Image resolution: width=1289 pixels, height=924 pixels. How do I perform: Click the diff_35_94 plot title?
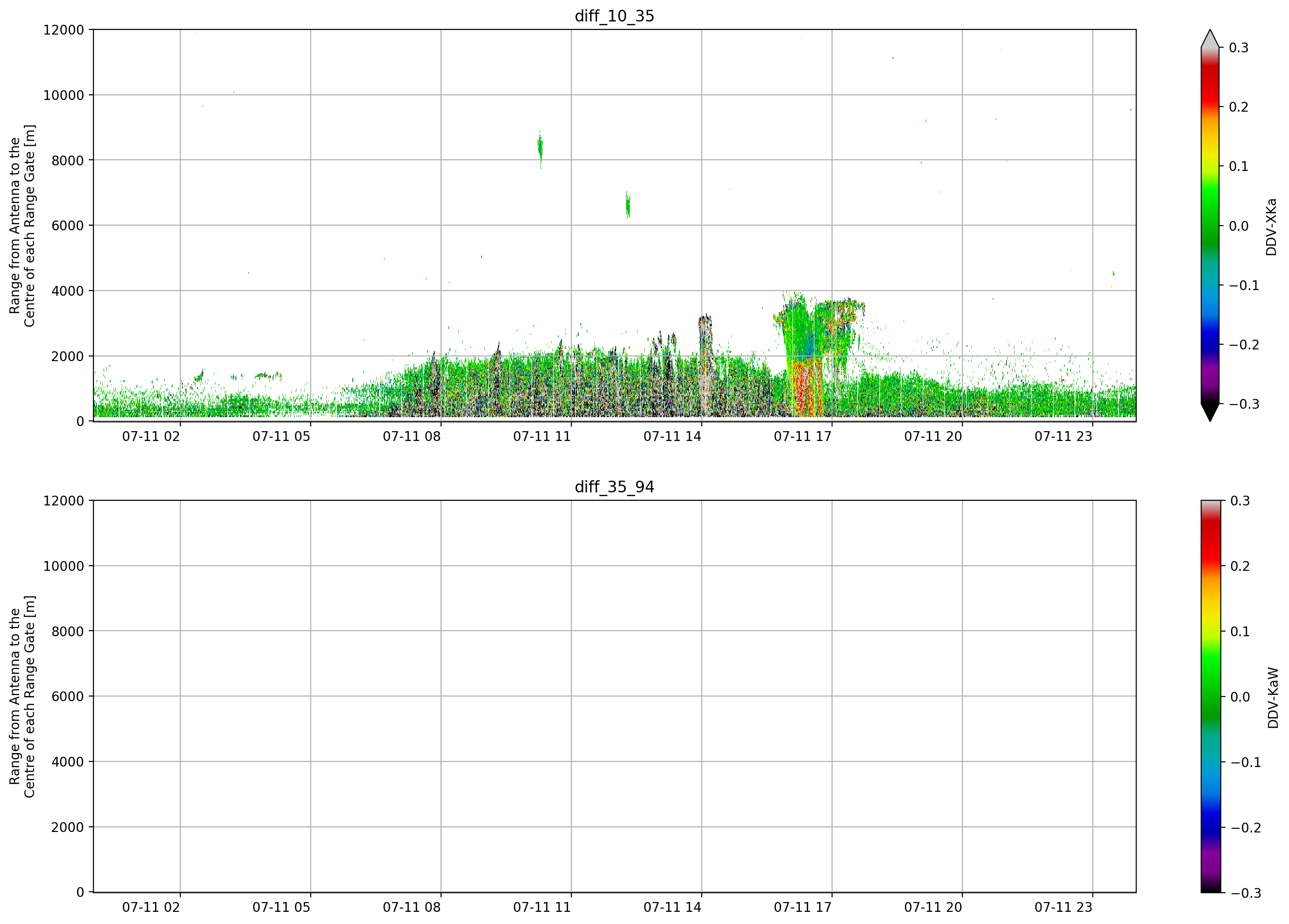tap(614, 487)
